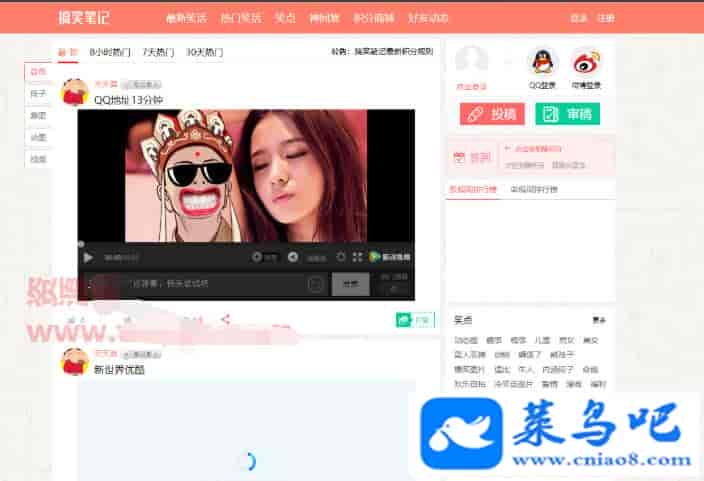
Task: Click the green 审稿 review button
Action: tap(567, 114)
